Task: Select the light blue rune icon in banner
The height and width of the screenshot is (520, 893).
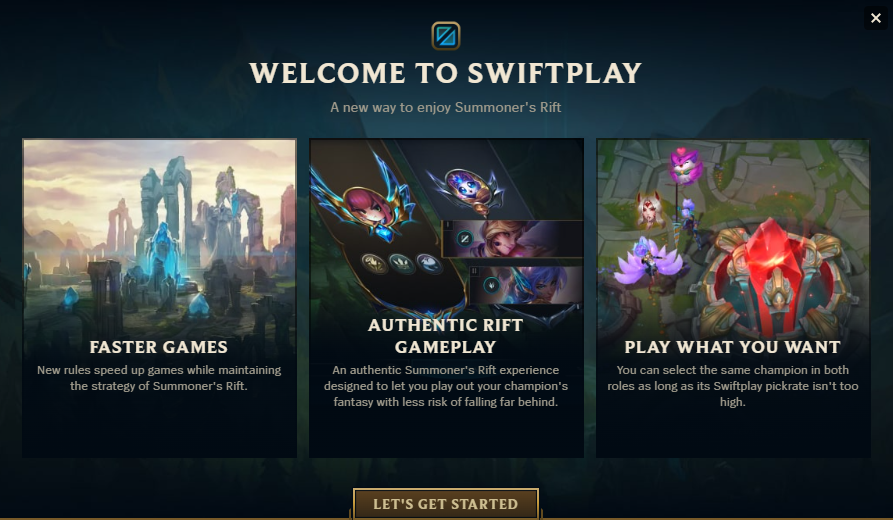Action: [x=428, y=263]
